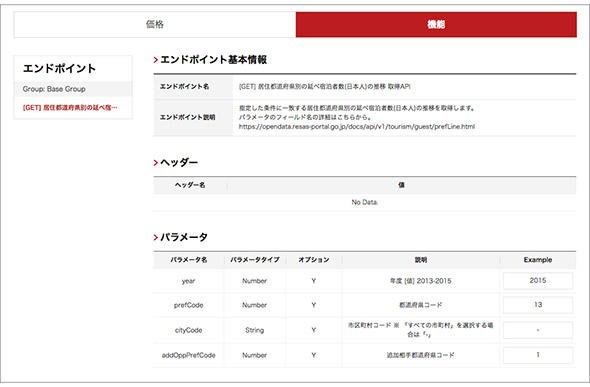Click the chevron beside パラメータ heading

155,237
